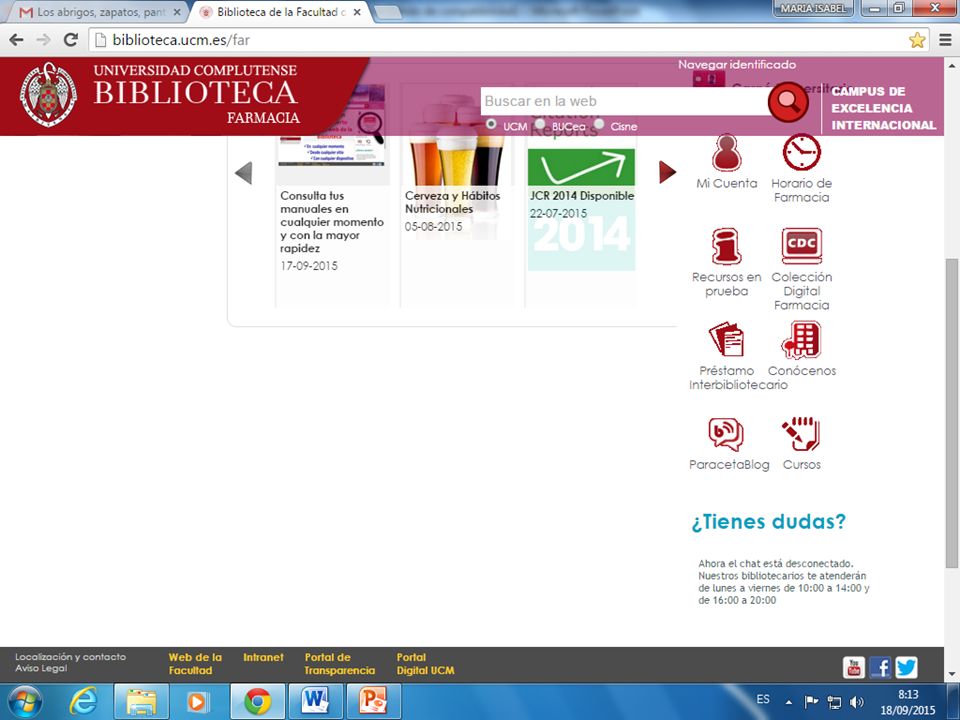Open the Mi Cuenta icon
This screenshot has height=720, width=960.
[726, 153]
